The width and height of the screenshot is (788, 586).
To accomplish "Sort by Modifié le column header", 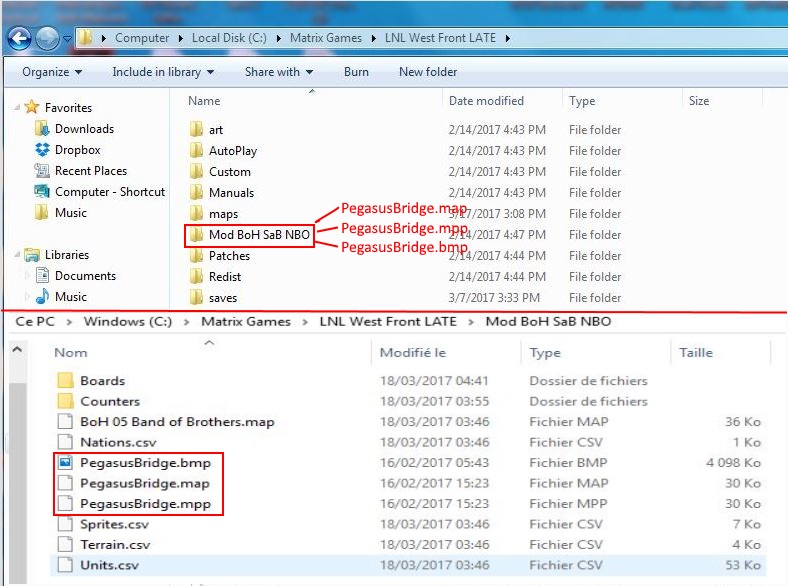I will click(x=413, y=353).
